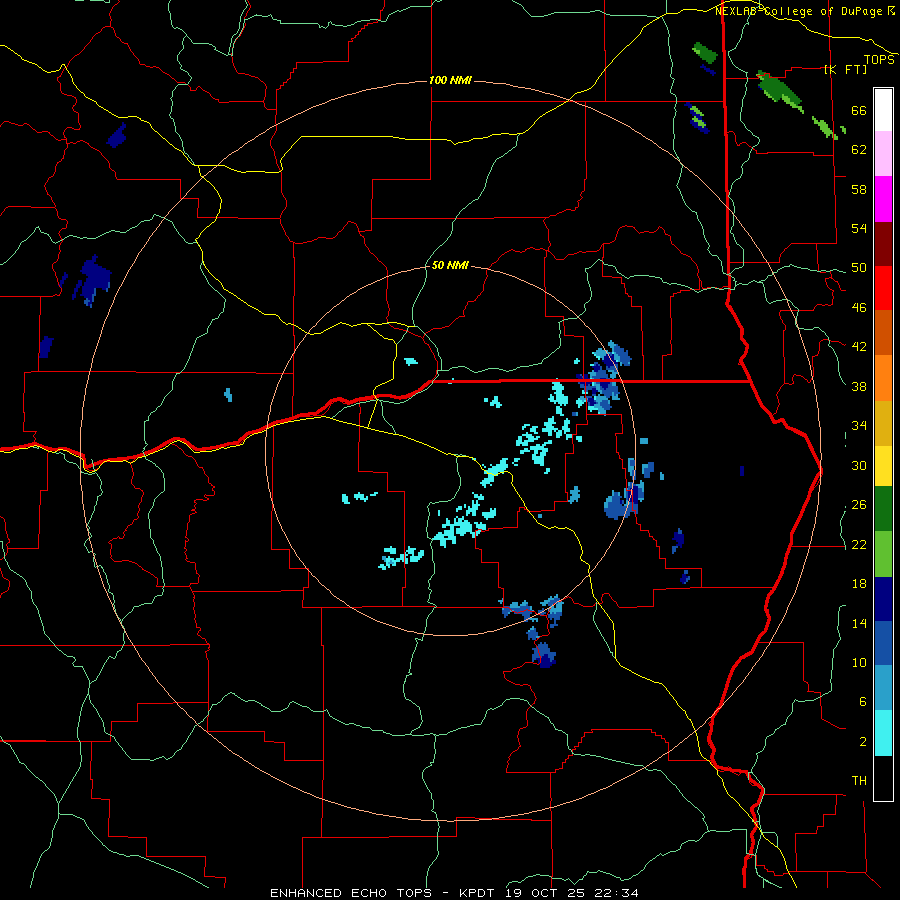Click the "14" legend value
900x900 pixels.
(x=859, y=623)
